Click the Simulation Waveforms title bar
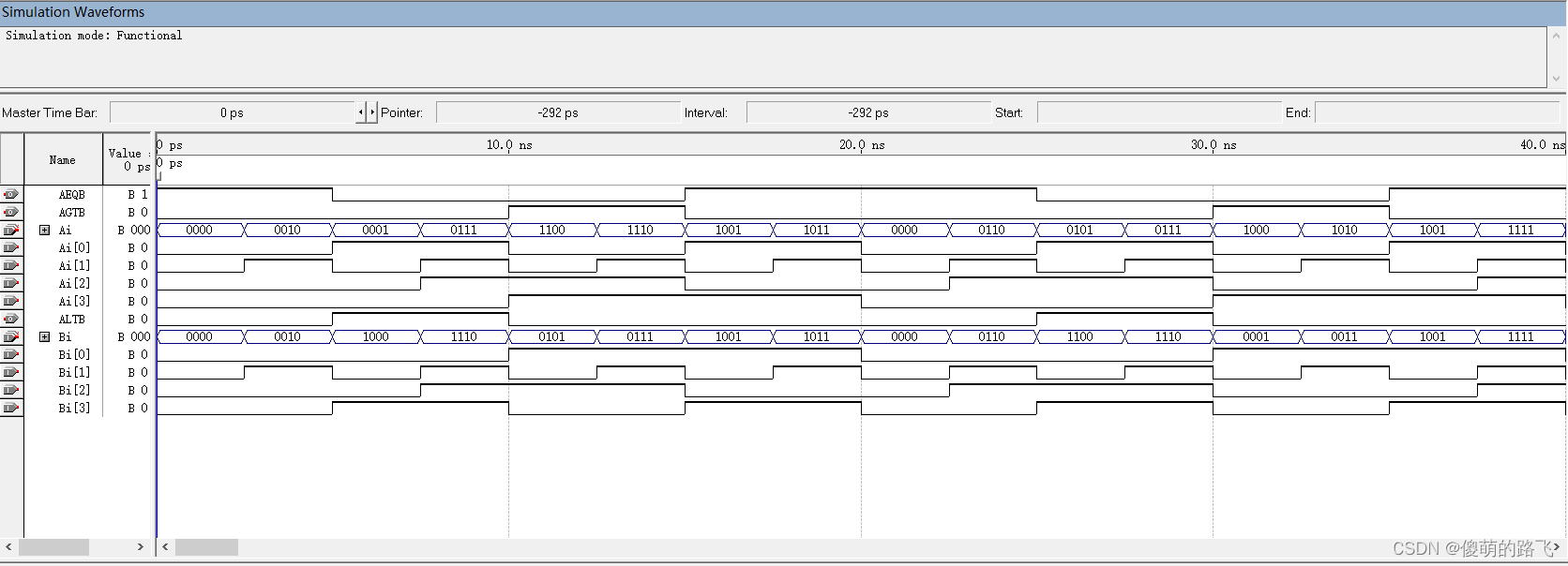 (784, 12)
